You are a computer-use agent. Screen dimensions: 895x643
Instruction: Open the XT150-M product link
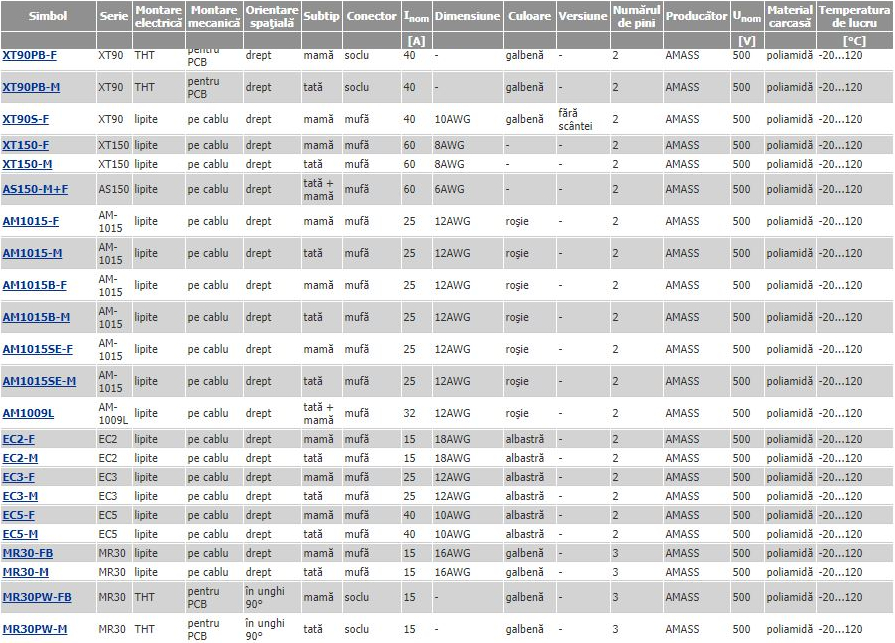tap(27, 164)
